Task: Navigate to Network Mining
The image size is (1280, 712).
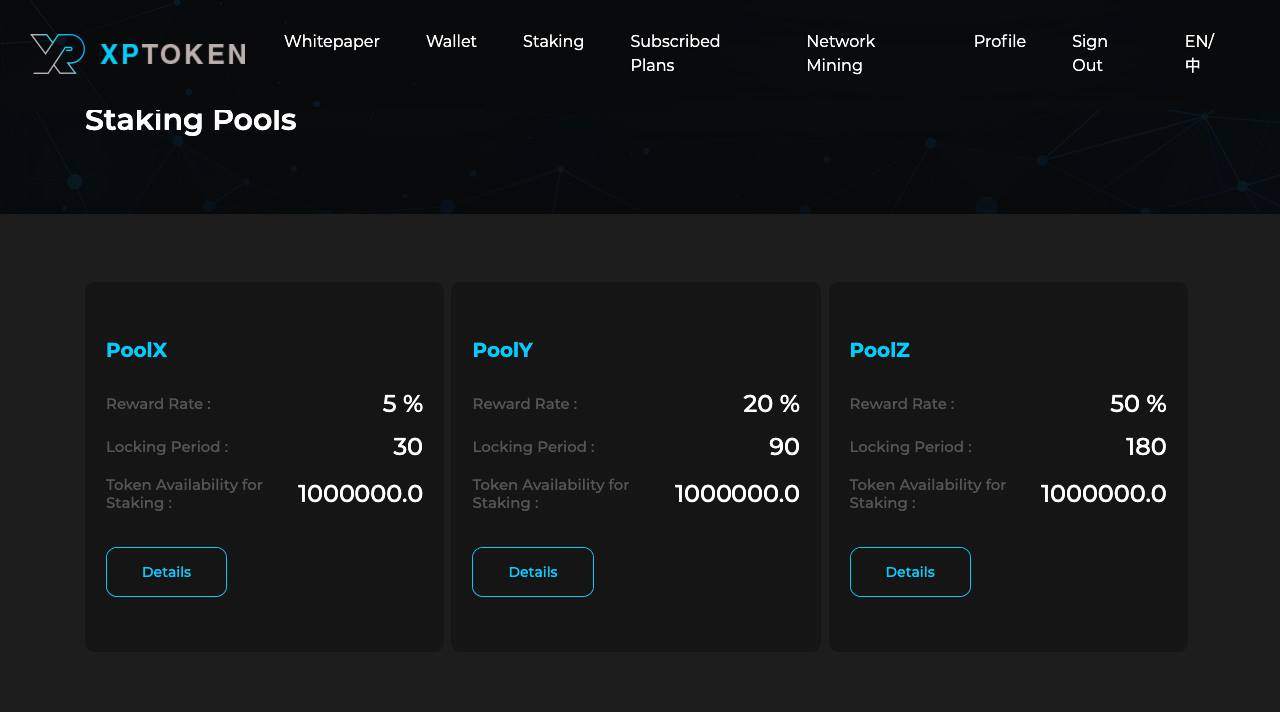Action: (840, 53)
